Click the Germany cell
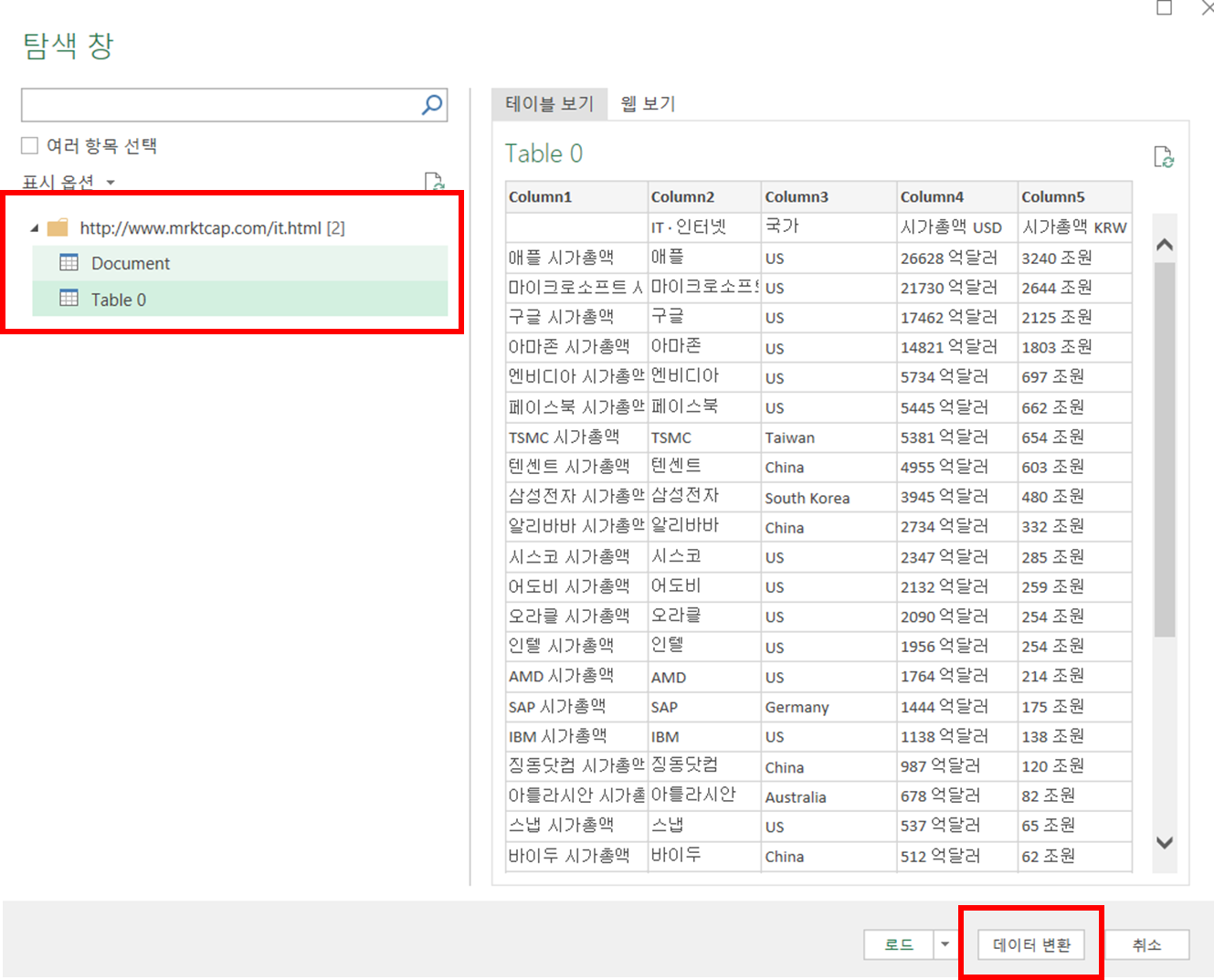Image resolution: width=1214 pixels, height=980 pixels. (829, 706)
